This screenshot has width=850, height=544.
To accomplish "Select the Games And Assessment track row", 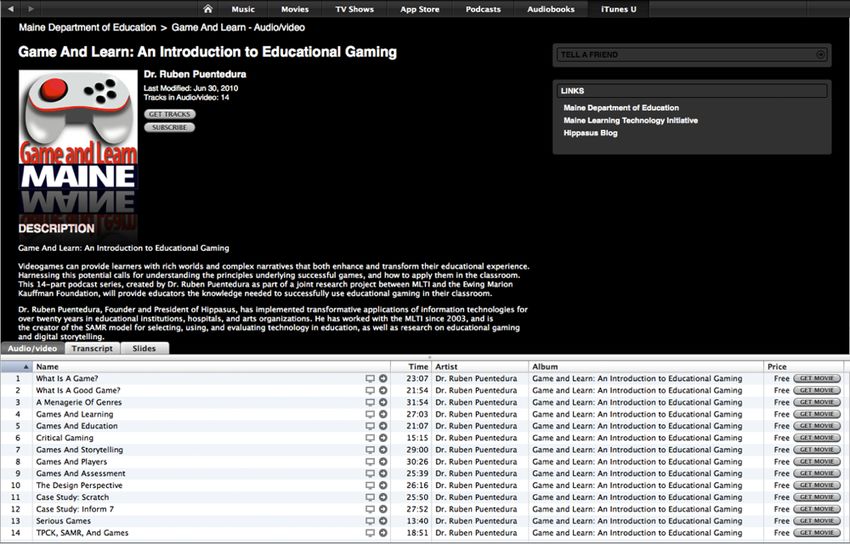I will coord(424,474).
